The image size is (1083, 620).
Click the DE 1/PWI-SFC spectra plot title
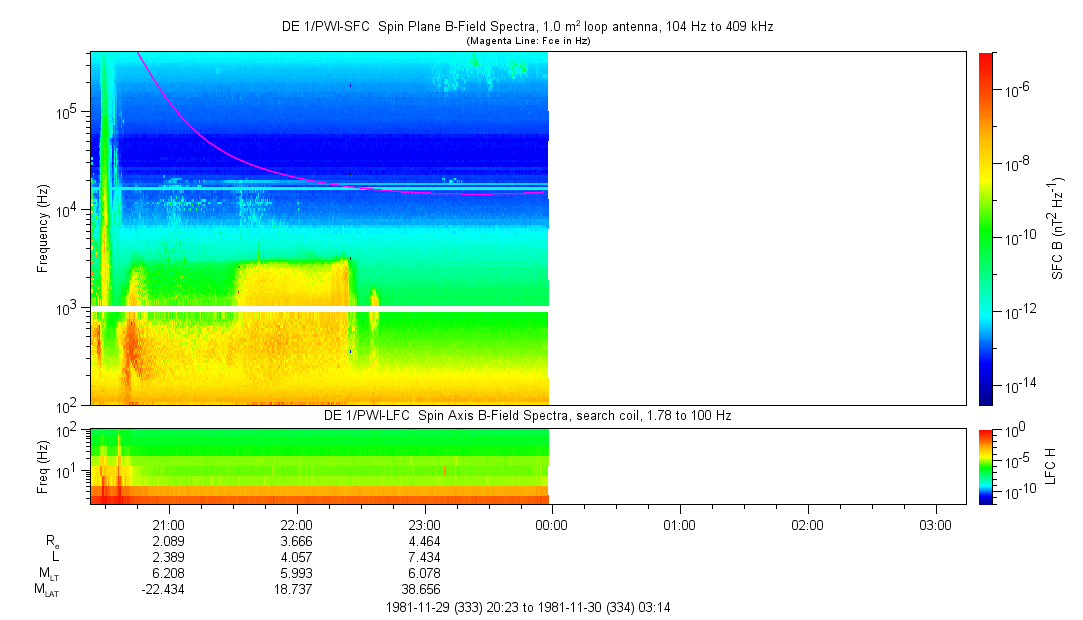coord(527,27)
